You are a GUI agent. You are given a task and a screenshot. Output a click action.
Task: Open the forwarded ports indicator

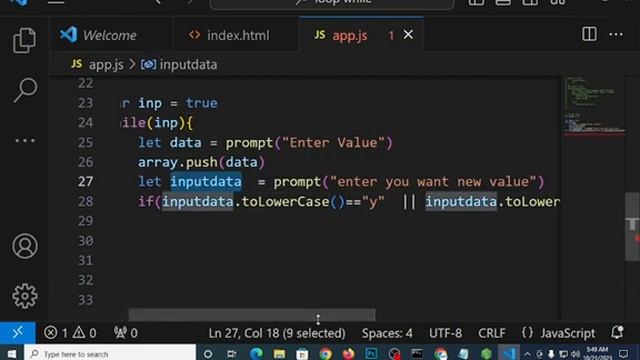(125, 333)
